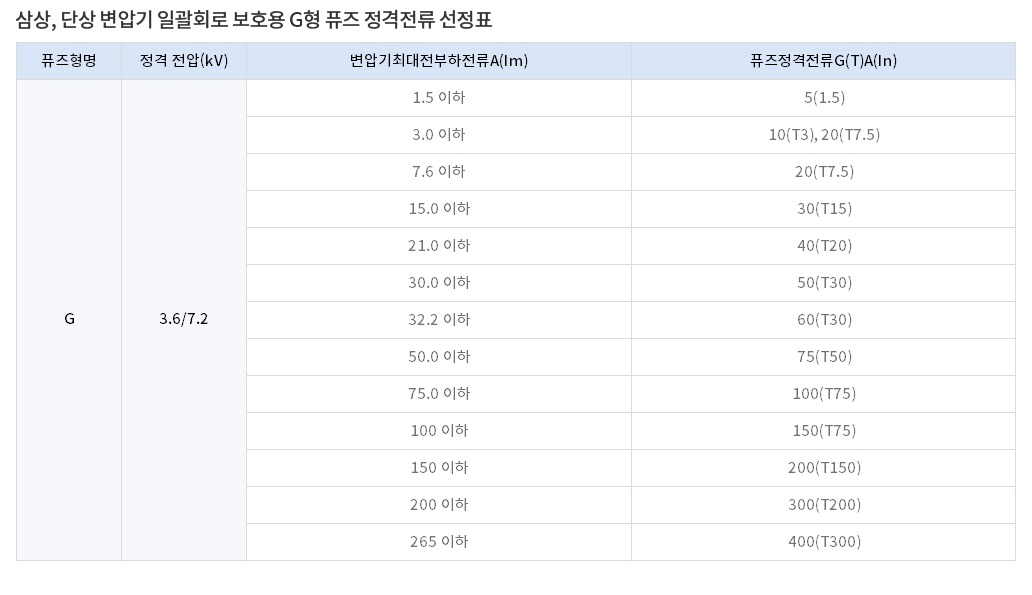Select the 1.5 이하 load current cell
The width and height of the screenshot is (1032, 595).
point(439,97)
